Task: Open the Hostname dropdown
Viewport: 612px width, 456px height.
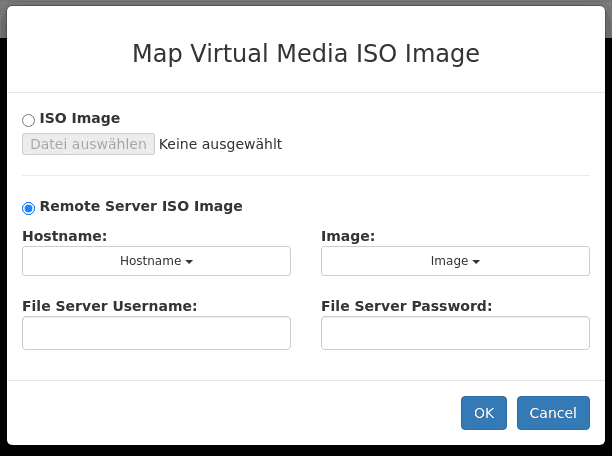Action: pos(156,261)
